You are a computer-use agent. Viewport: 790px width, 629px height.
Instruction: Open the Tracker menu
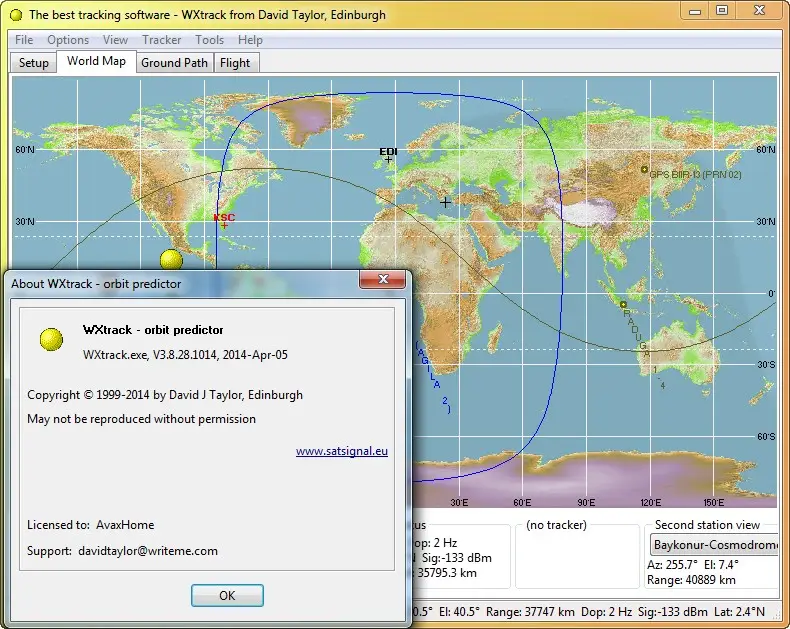pos(161,40)
